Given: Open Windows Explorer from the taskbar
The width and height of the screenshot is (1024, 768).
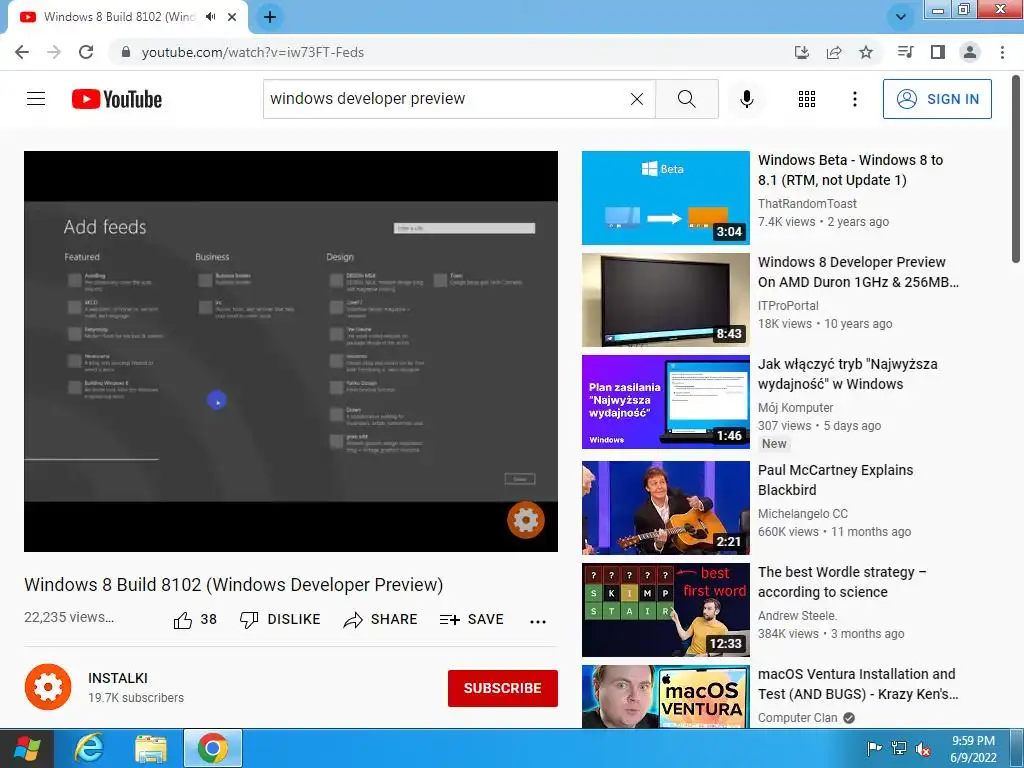Looking at the screenshot, I should pos(151,748).
